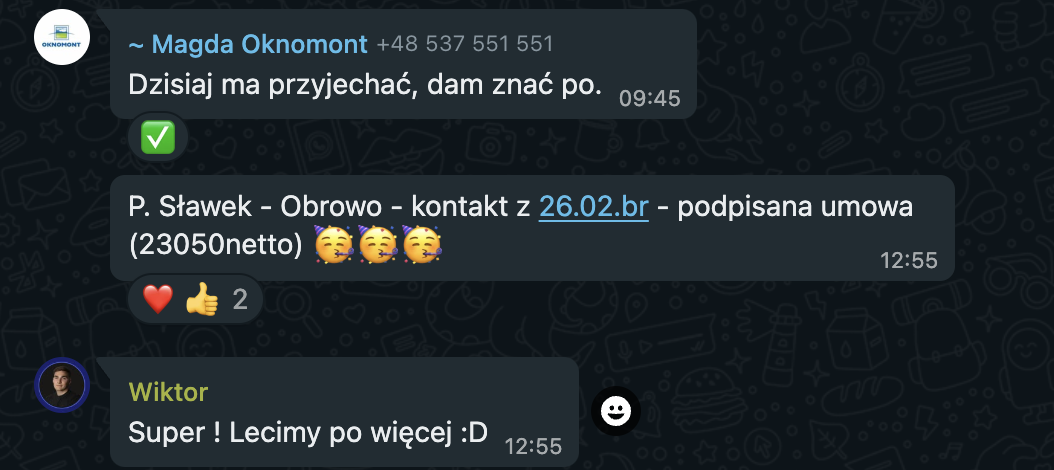This screenshot has height=470, width=1054.
Task: Click the last party face emoji
Action: (x=421, y=245)
